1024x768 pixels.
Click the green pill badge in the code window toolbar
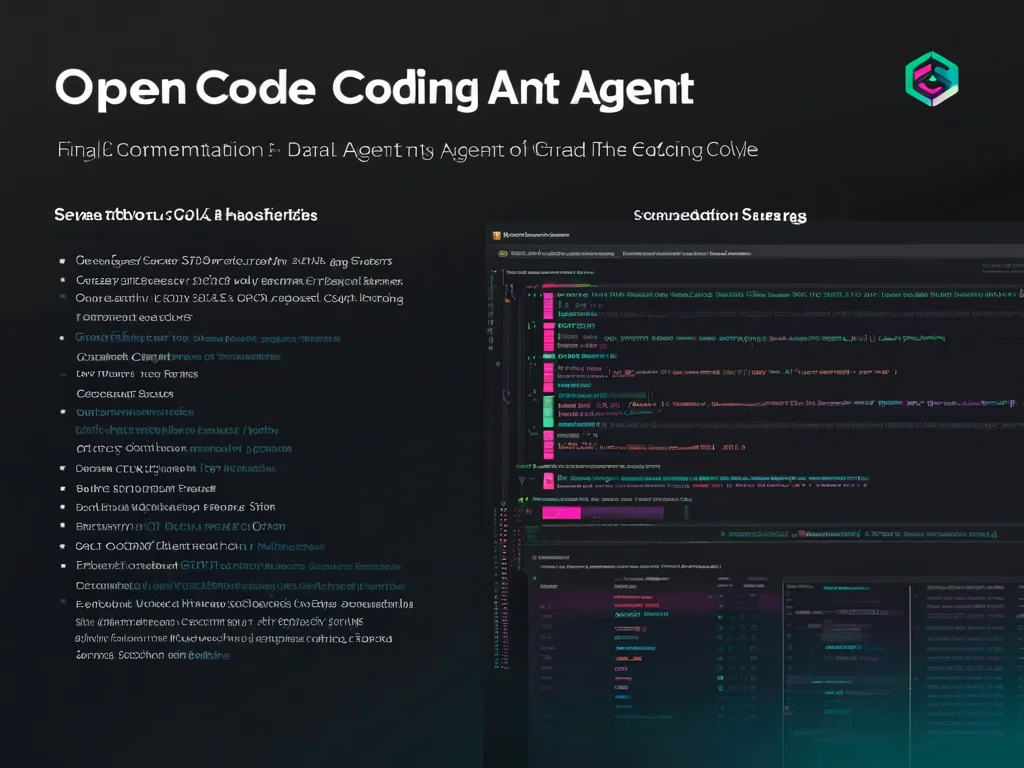coord(503,253)
